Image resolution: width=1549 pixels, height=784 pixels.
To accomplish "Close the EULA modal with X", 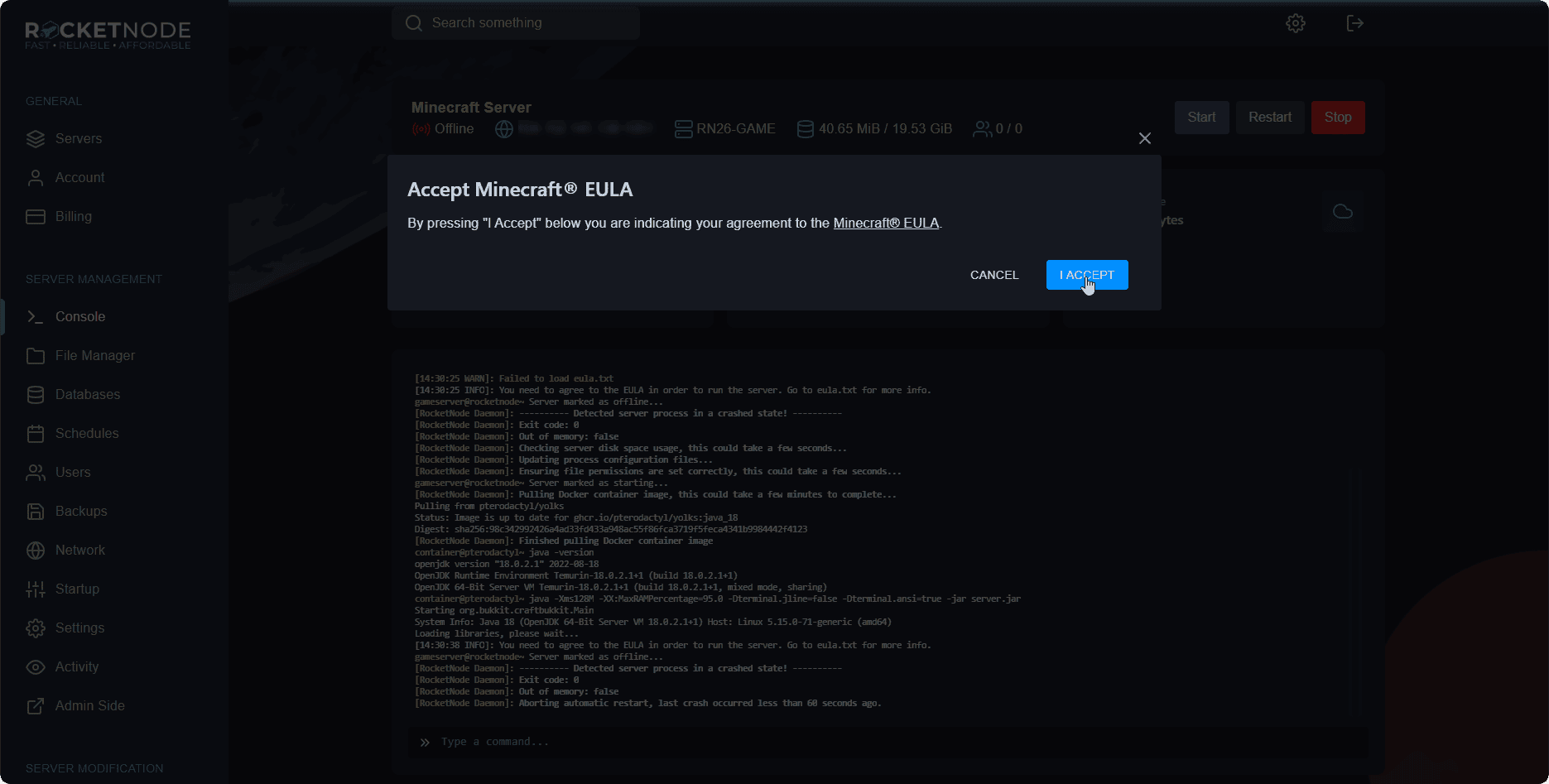I will pos(1144,138).
